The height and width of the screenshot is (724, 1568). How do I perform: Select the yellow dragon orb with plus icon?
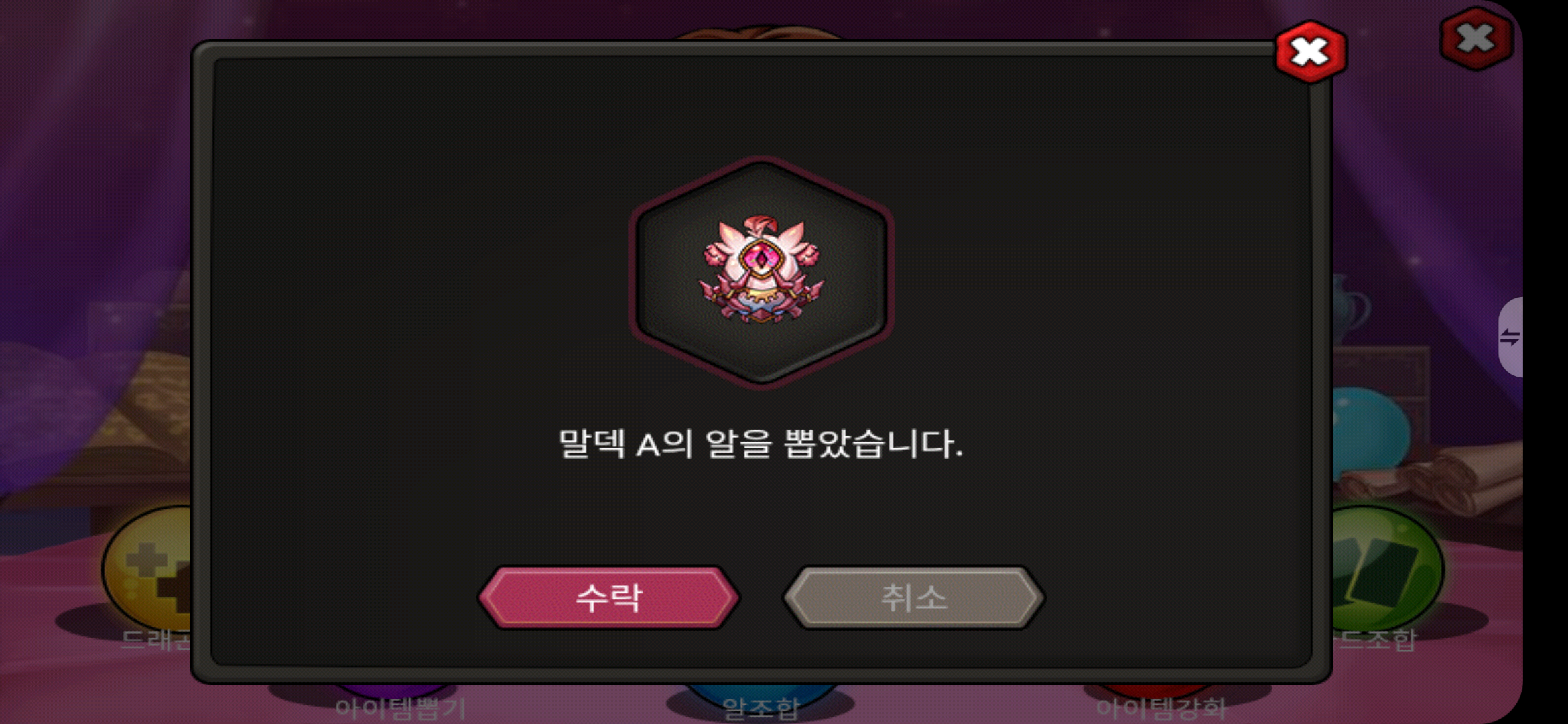[x=149, y=568]
